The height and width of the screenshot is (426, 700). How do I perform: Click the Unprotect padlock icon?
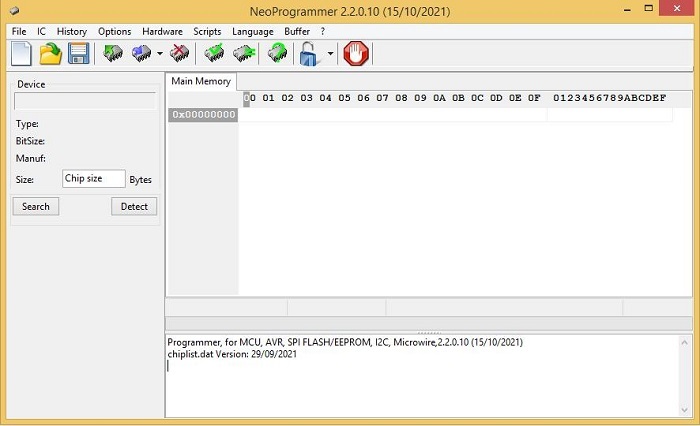[x=309, y=54]
